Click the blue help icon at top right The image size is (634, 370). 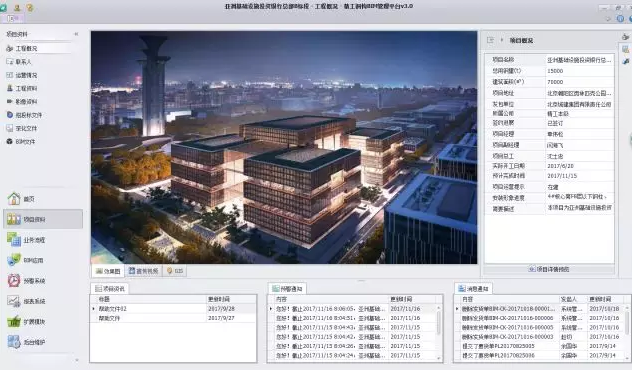[620, 19]
